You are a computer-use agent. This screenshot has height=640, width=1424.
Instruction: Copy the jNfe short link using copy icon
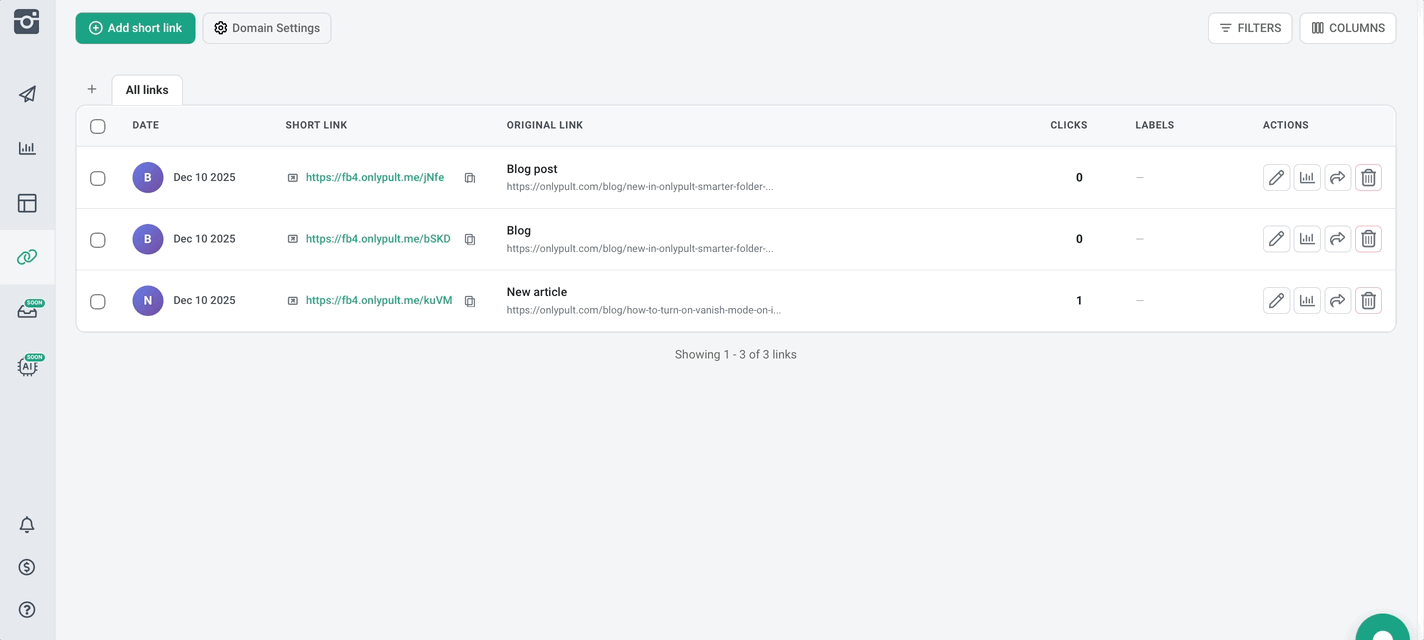(470, 177)
